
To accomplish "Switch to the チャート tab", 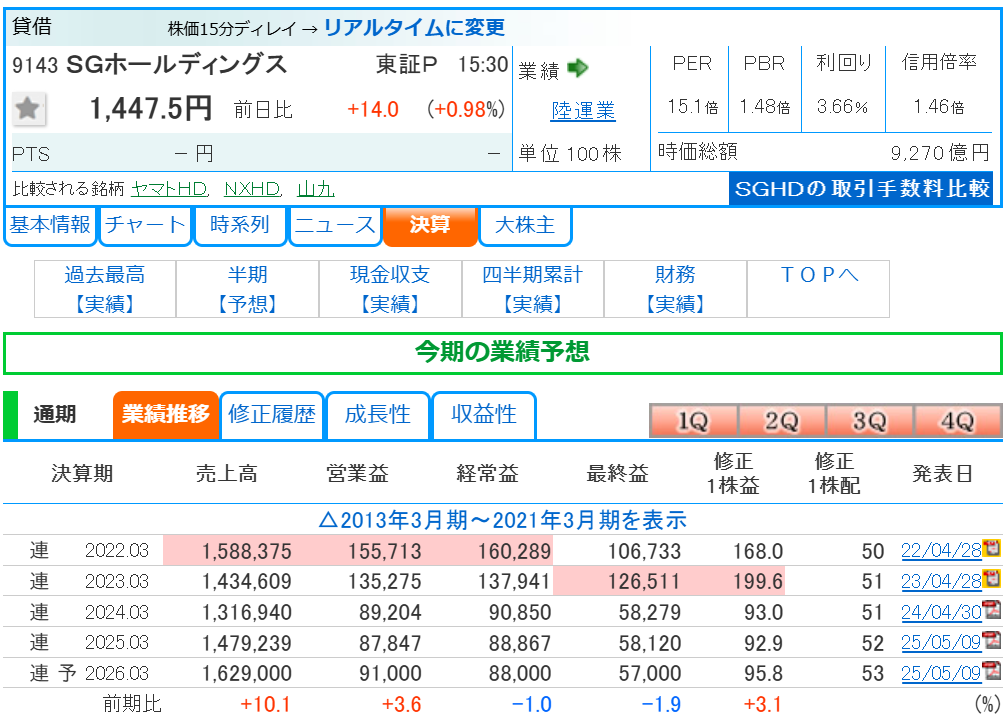I will (145, 225).
